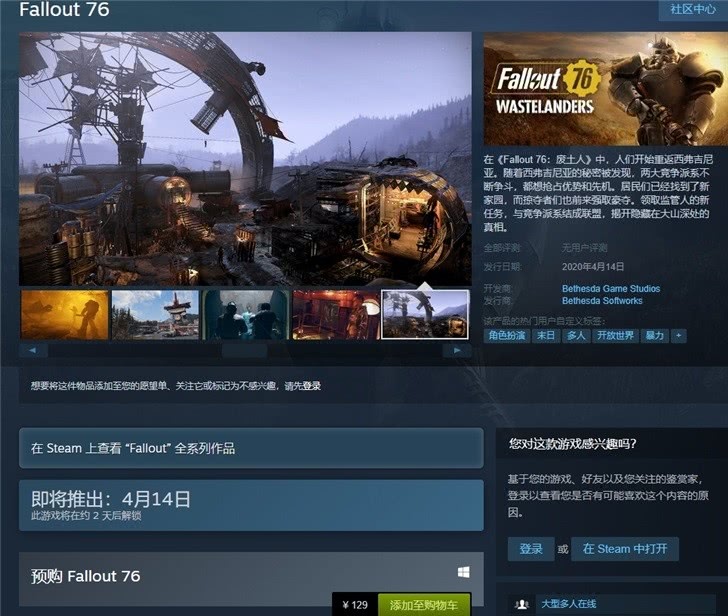Screen dimensions: 728x616
Task: Select the 角色扮演 tag
Action: [507, 336]
